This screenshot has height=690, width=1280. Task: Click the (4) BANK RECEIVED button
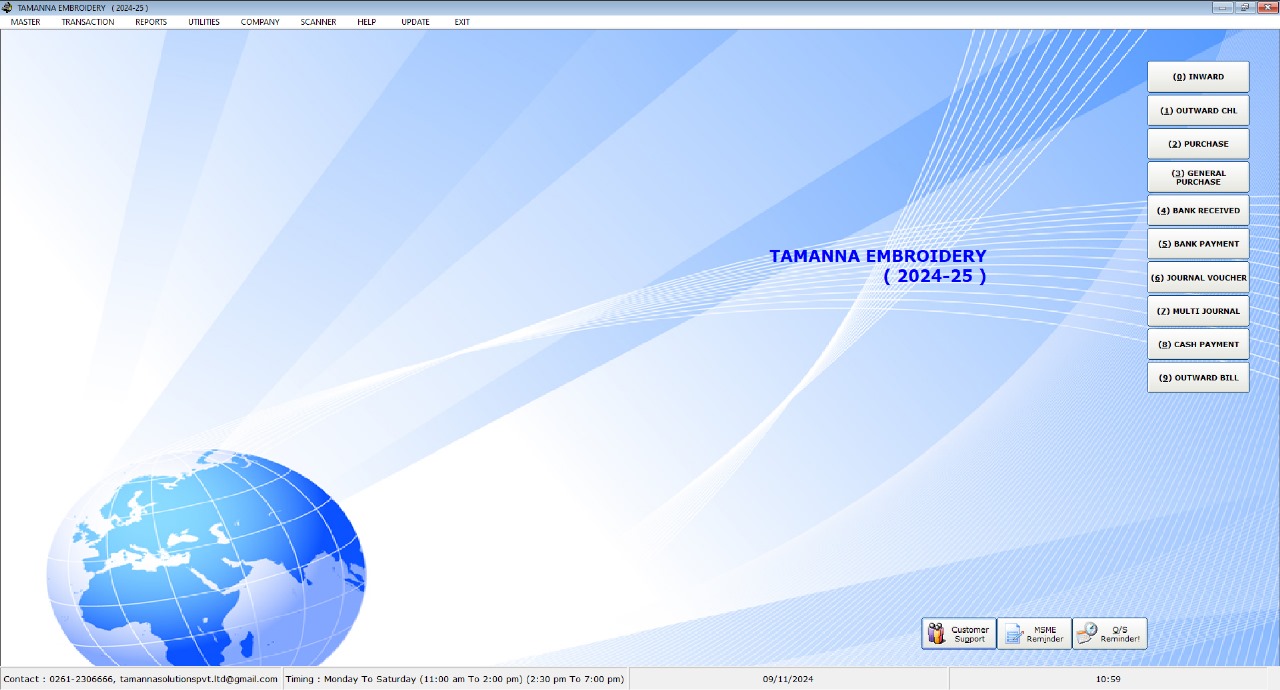tap(1198, 211)
